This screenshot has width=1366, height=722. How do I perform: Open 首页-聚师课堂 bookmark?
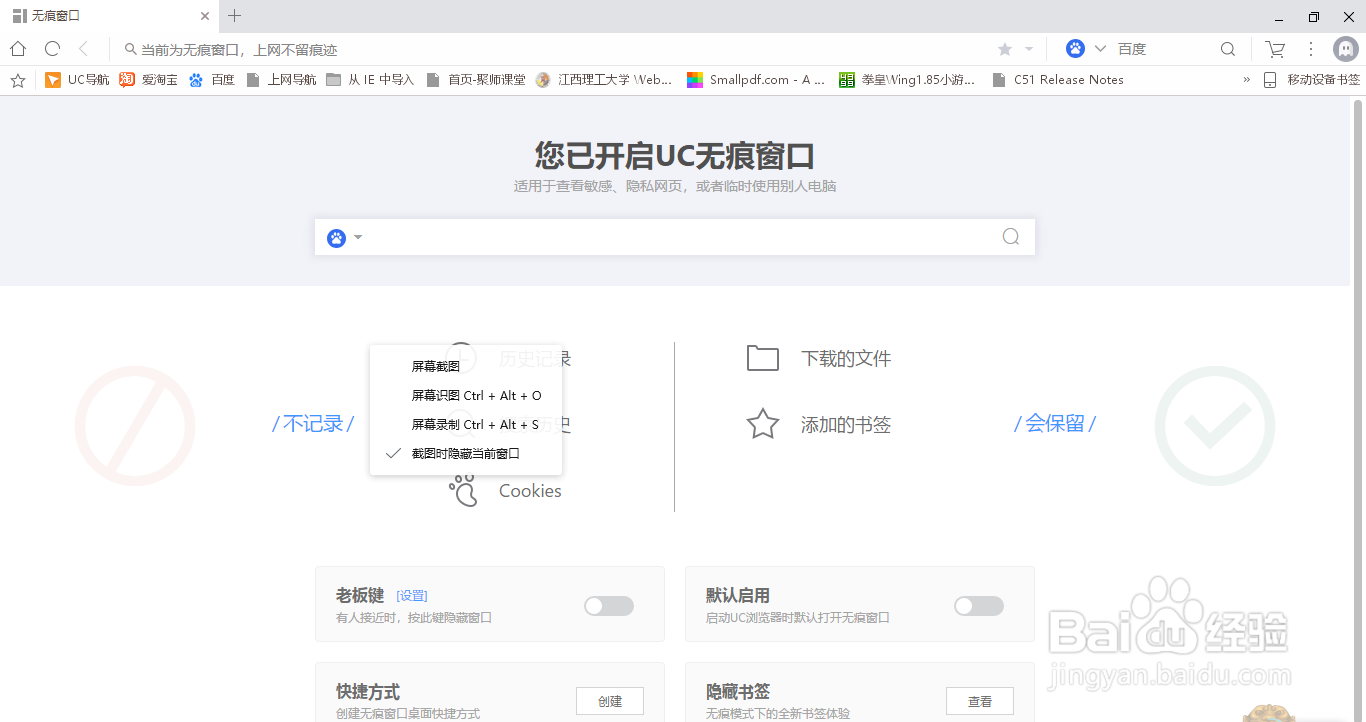pos(476,80)
